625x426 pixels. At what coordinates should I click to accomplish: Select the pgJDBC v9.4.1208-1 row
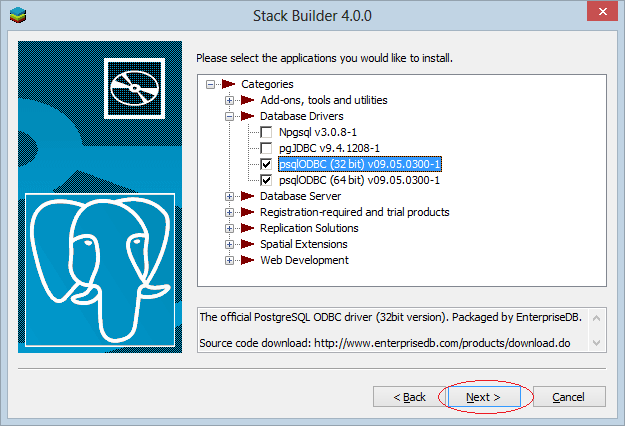pyautogui.click(x=329, y=148)
